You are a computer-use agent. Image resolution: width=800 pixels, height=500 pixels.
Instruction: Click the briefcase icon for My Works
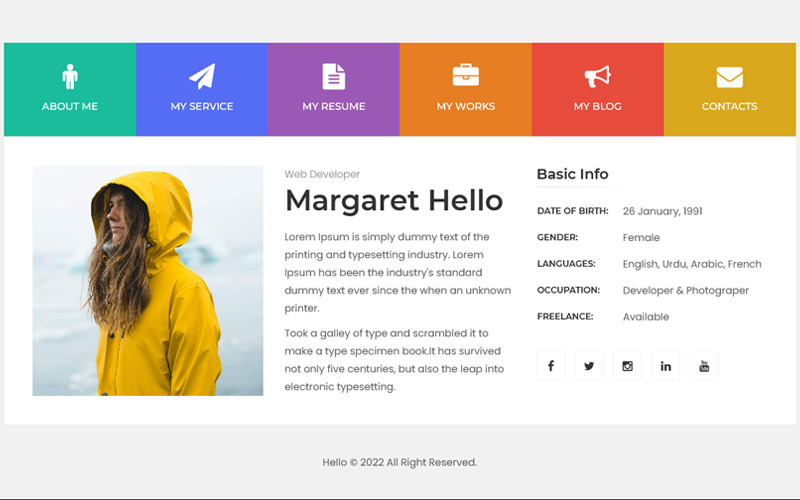click(x=466, y=75)
